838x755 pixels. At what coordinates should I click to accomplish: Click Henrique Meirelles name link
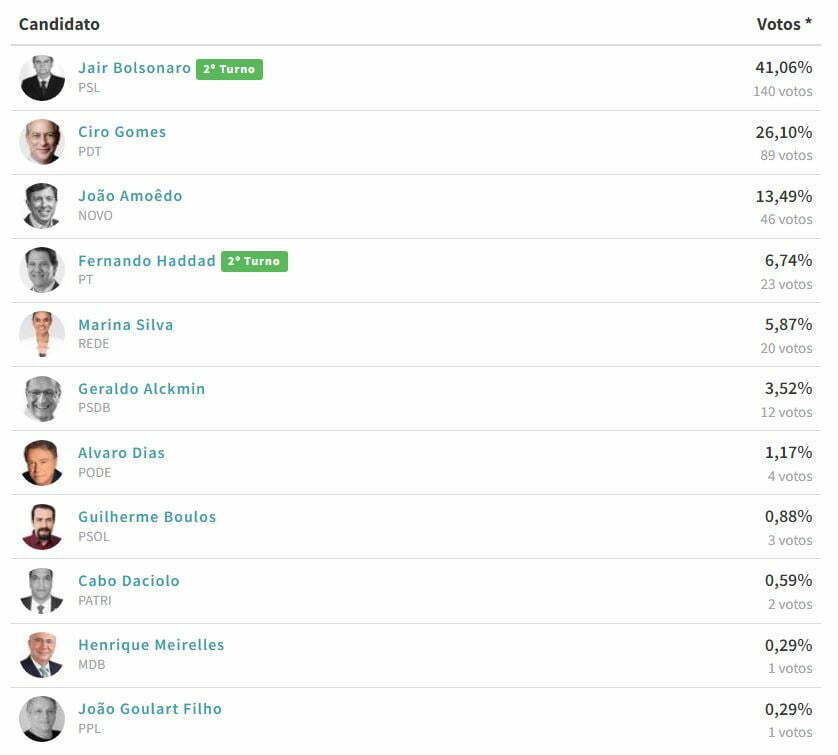click(x=151, y=645)
